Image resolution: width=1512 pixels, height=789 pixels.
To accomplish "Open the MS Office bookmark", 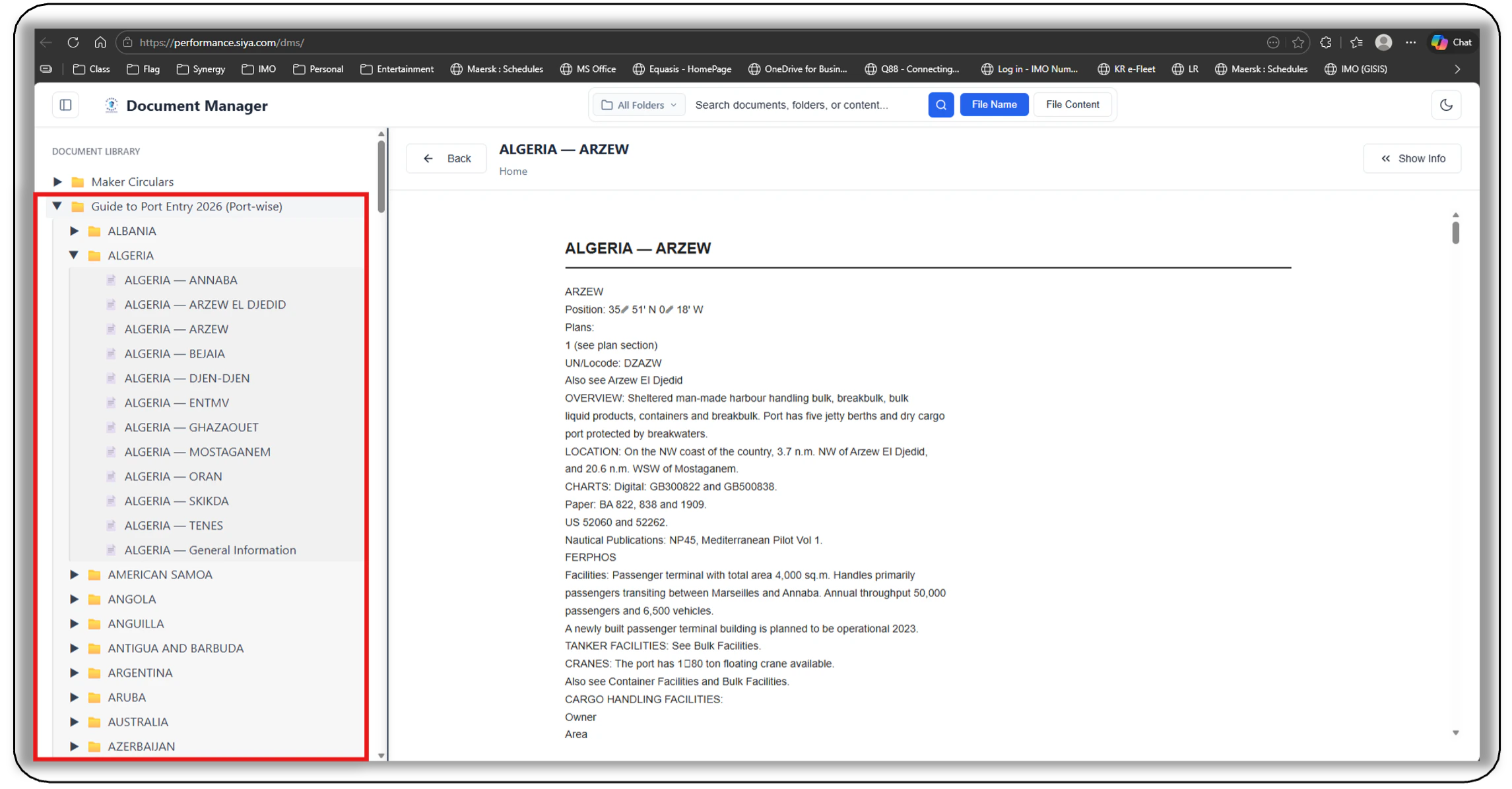I will 588,69.
